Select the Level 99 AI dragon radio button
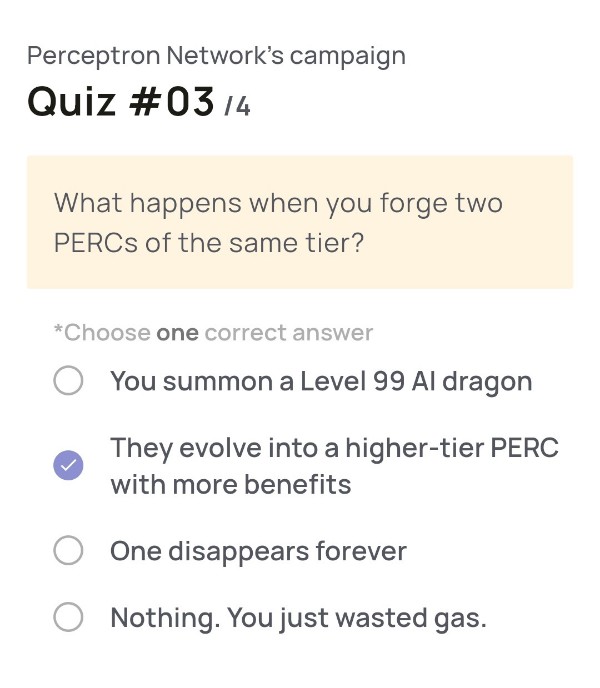600x688 pixels. pos(68,380)
